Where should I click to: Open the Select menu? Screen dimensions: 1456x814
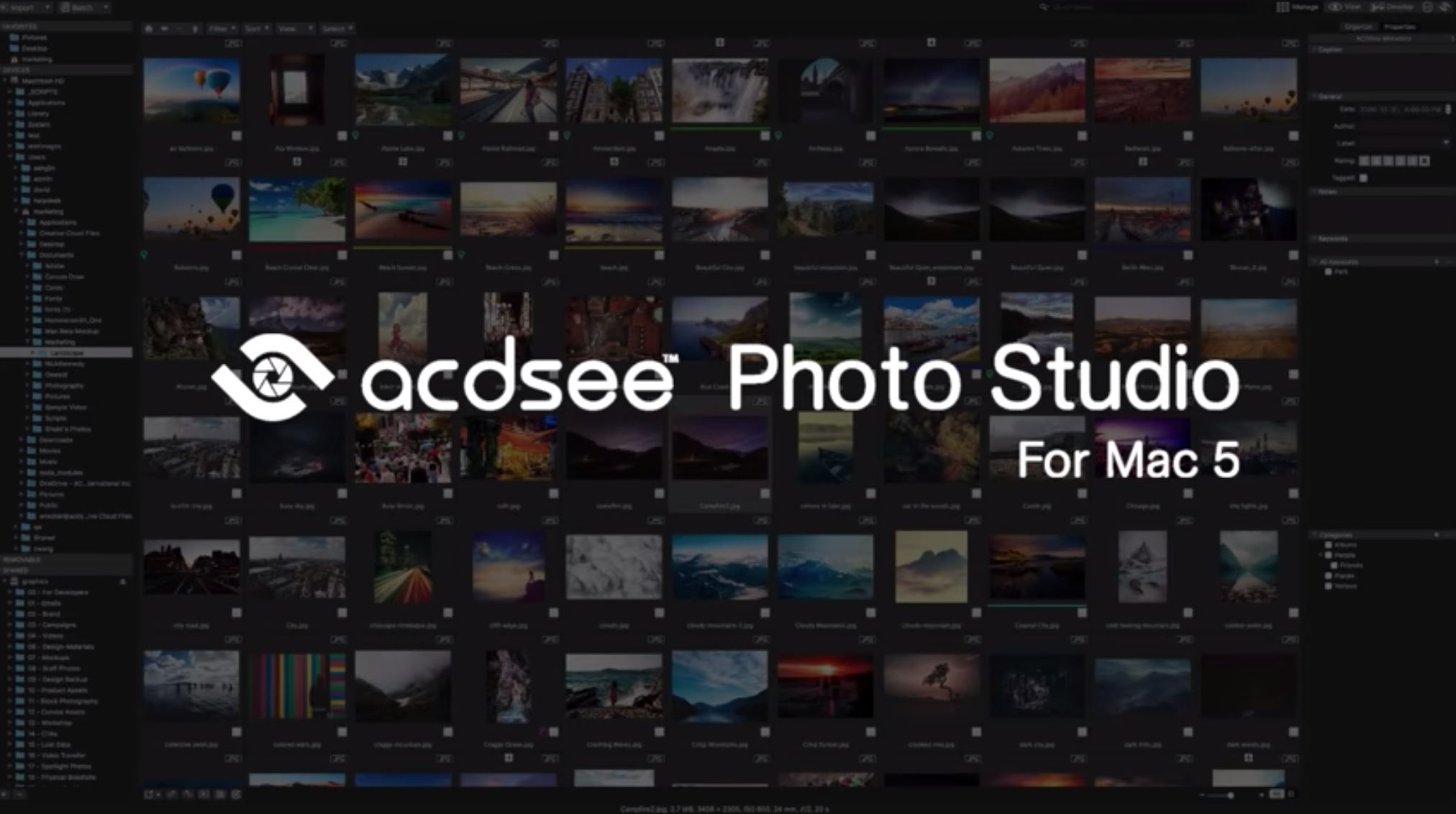click(x=337, y=29)
